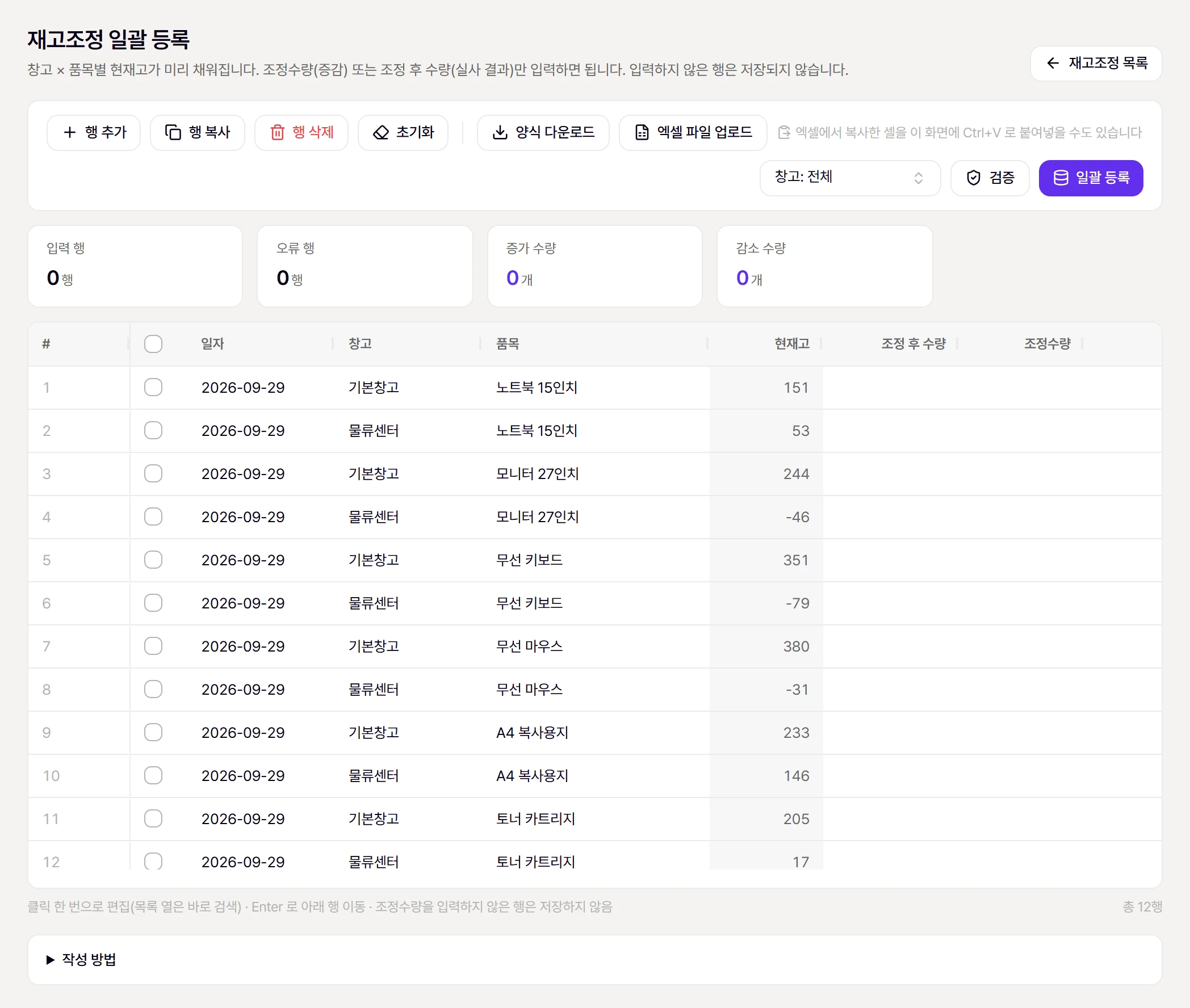Go to 재고조정 목록 label text
This screenshot has height=1008, width=1190.
1108,63
